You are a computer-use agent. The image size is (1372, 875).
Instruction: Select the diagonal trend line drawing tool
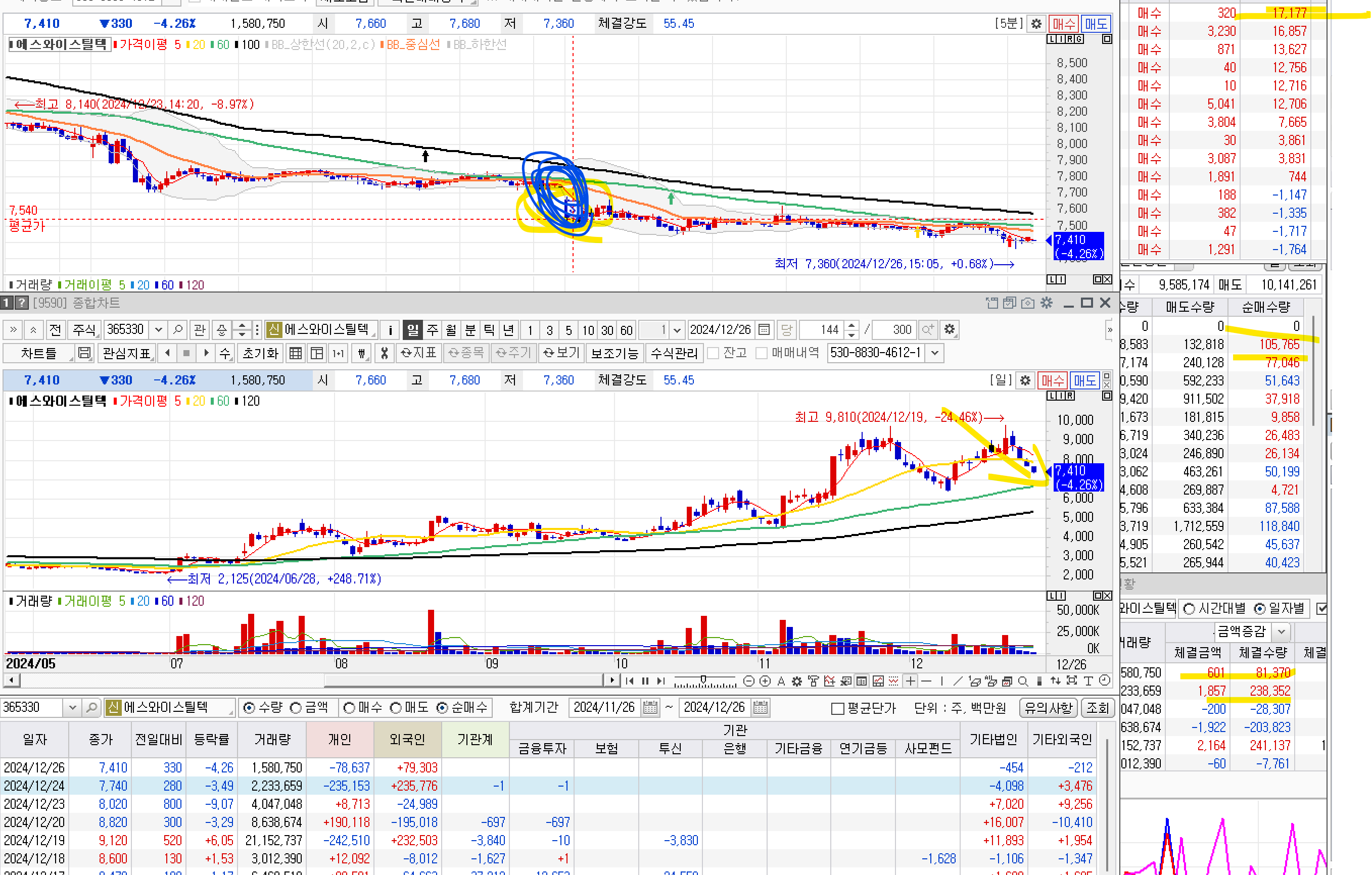(x=958, y=680)
